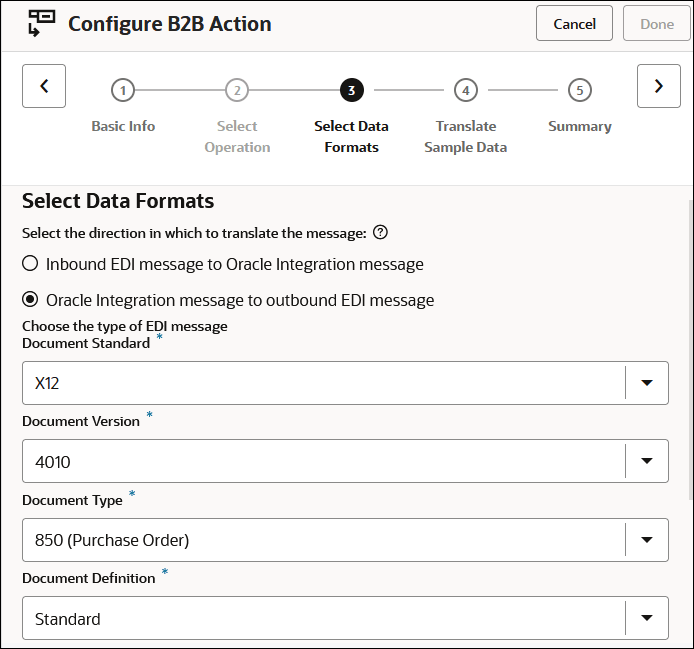Open the help icon beside translation direction
The image size is (694, 649).
[380, 232]
